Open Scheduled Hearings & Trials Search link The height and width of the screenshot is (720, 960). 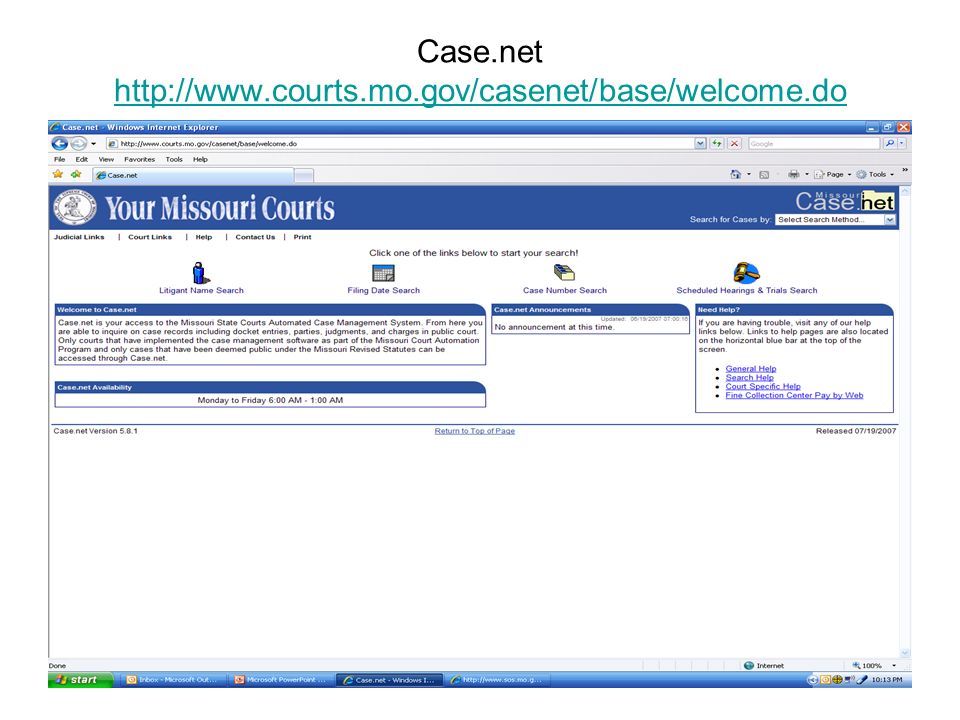746,290
